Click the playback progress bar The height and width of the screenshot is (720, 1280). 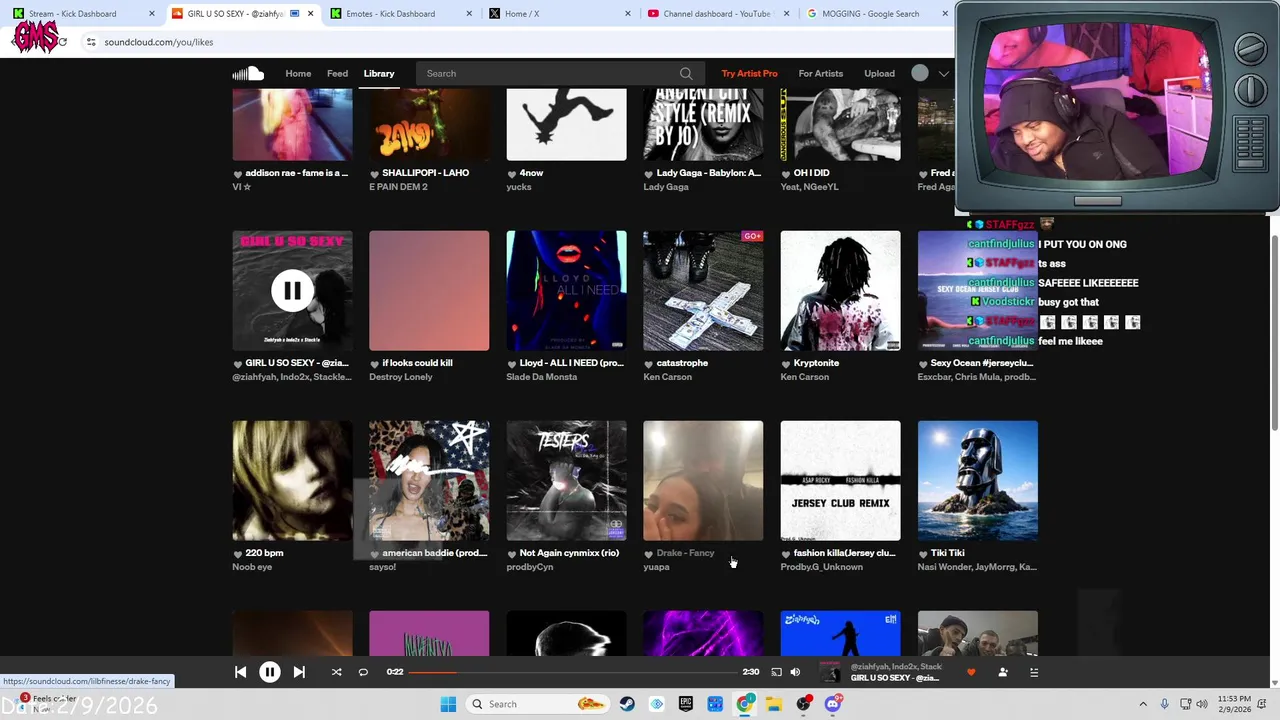(x=573, y=672)
